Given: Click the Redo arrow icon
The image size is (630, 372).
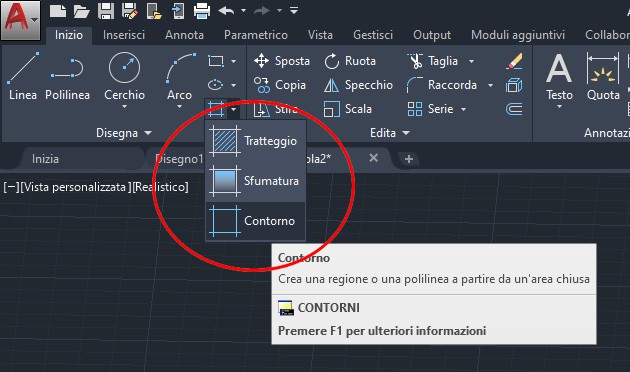Looking at the screenshot, I should tap(262, 11).
